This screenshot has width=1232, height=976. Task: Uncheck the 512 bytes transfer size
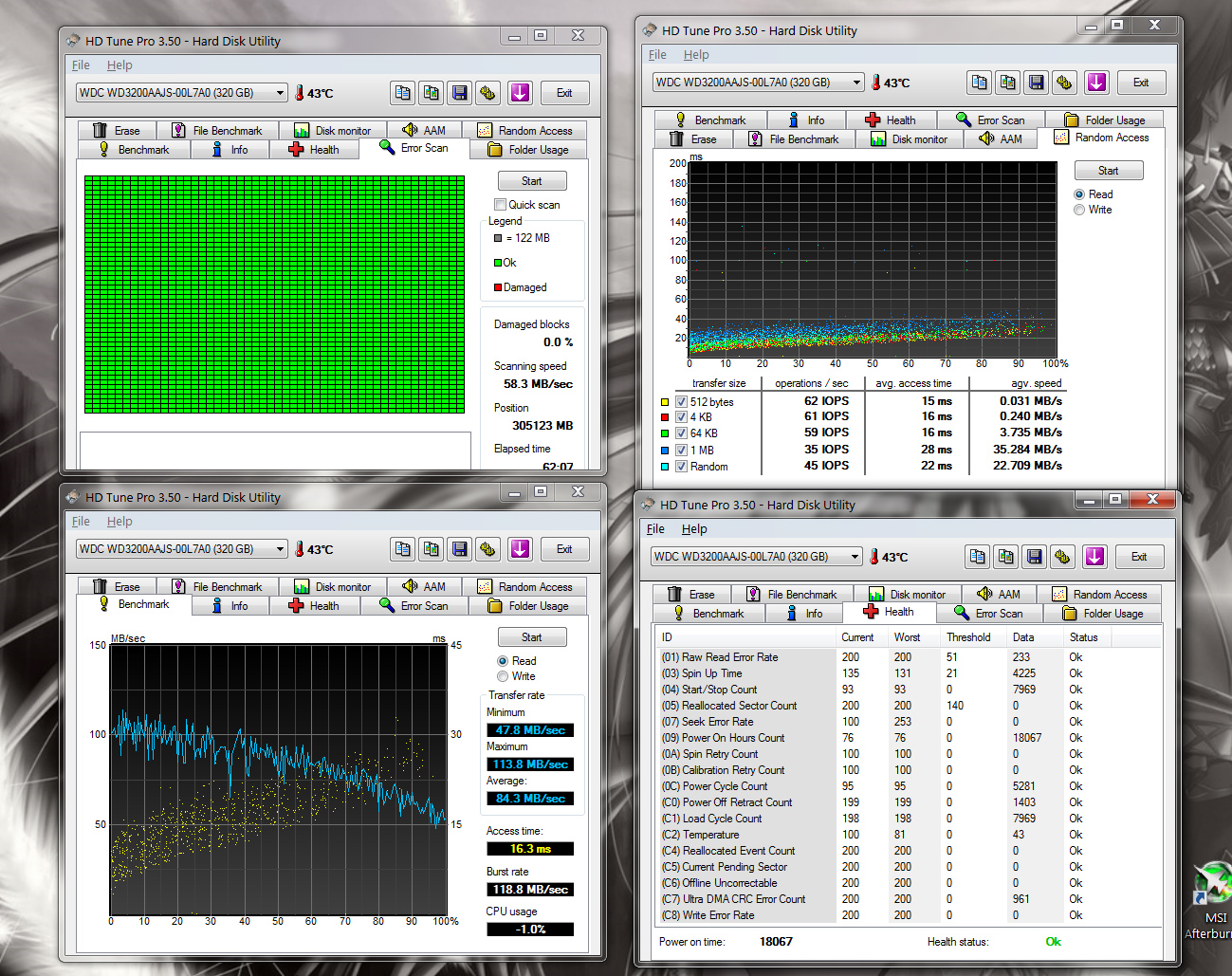(x=681, y=402)
